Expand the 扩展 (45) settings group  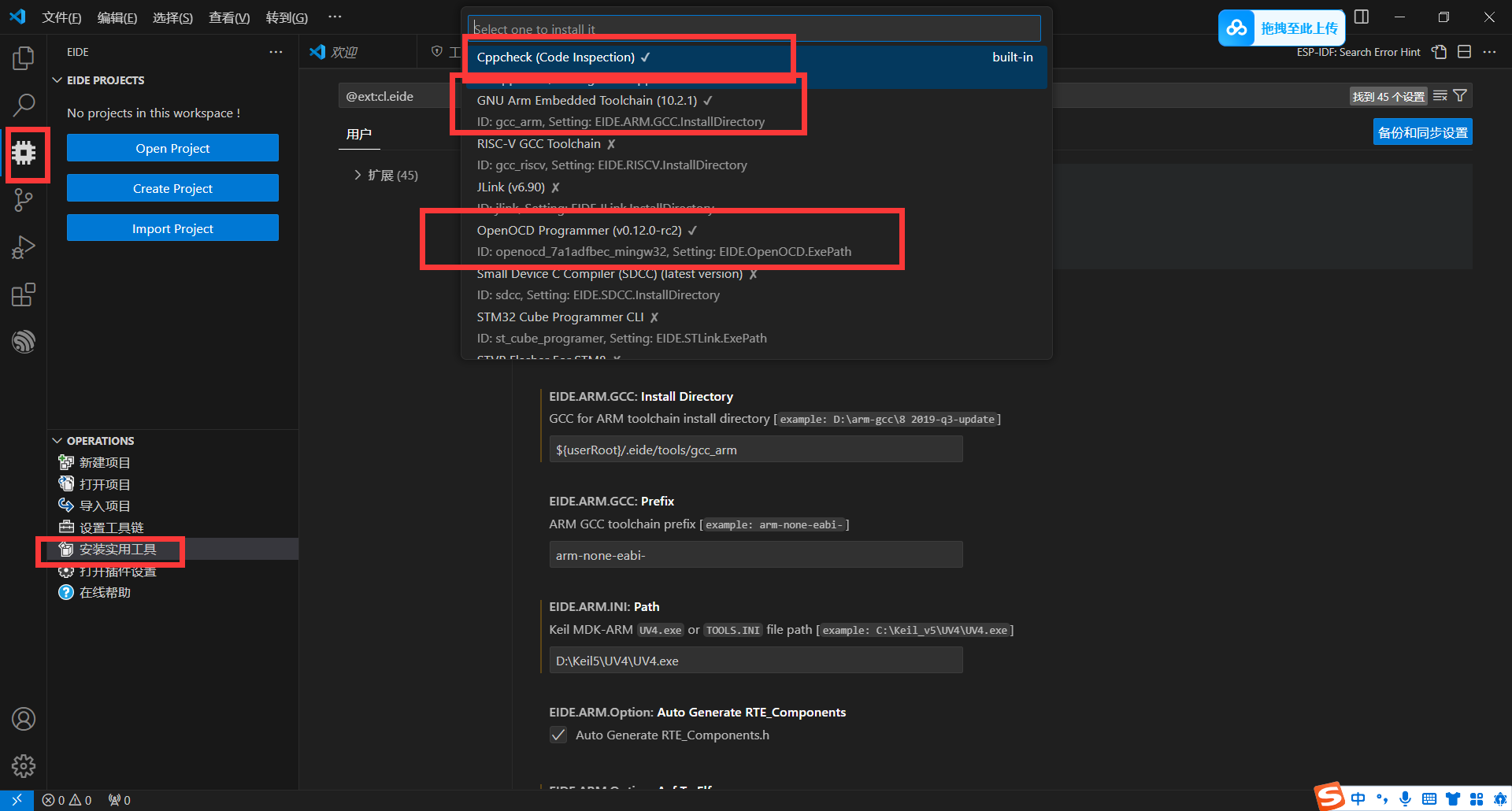point(386,175)
